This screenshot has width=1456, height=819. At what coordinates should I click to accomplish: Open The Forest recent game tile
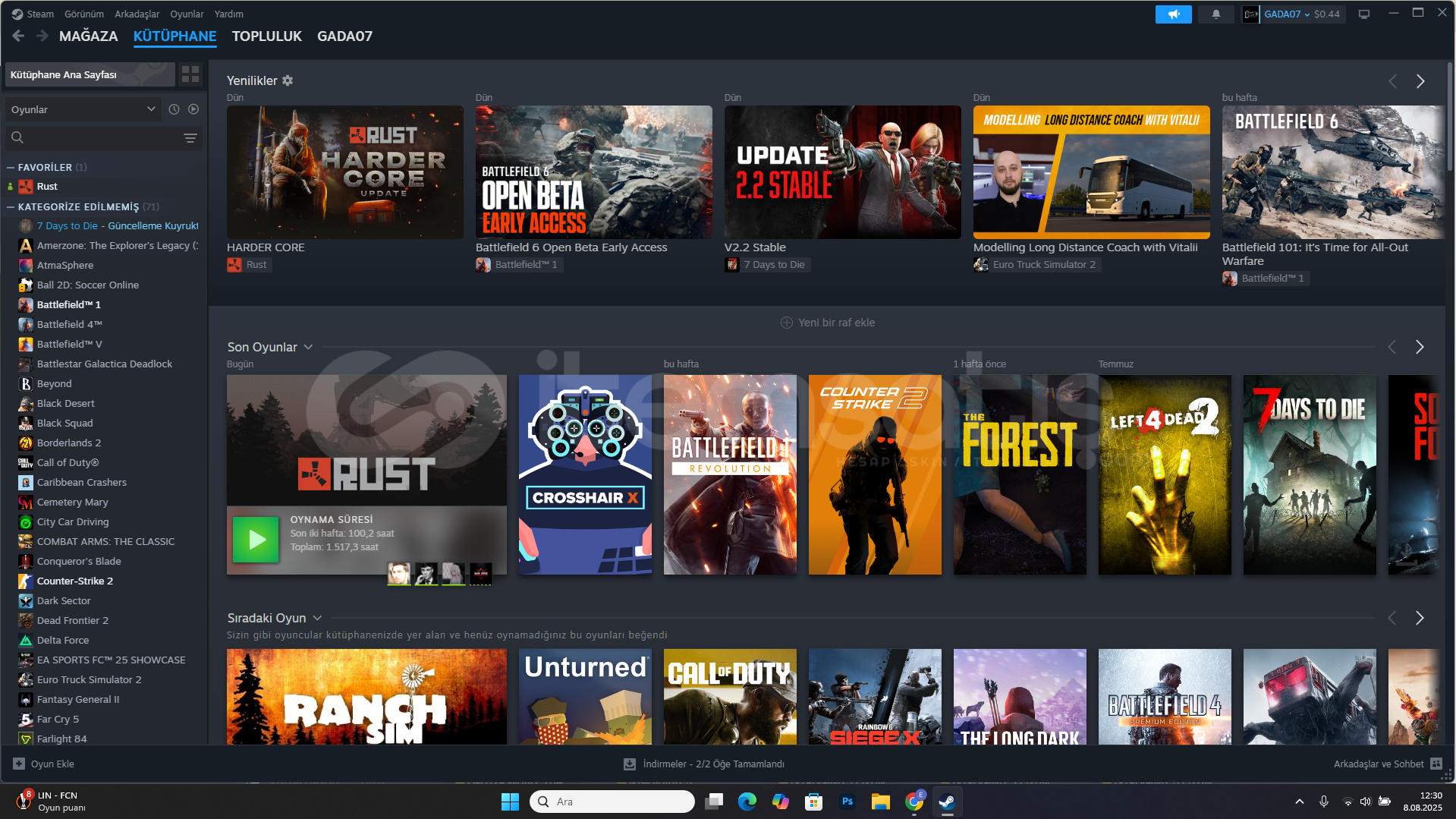coord(1020,474)
